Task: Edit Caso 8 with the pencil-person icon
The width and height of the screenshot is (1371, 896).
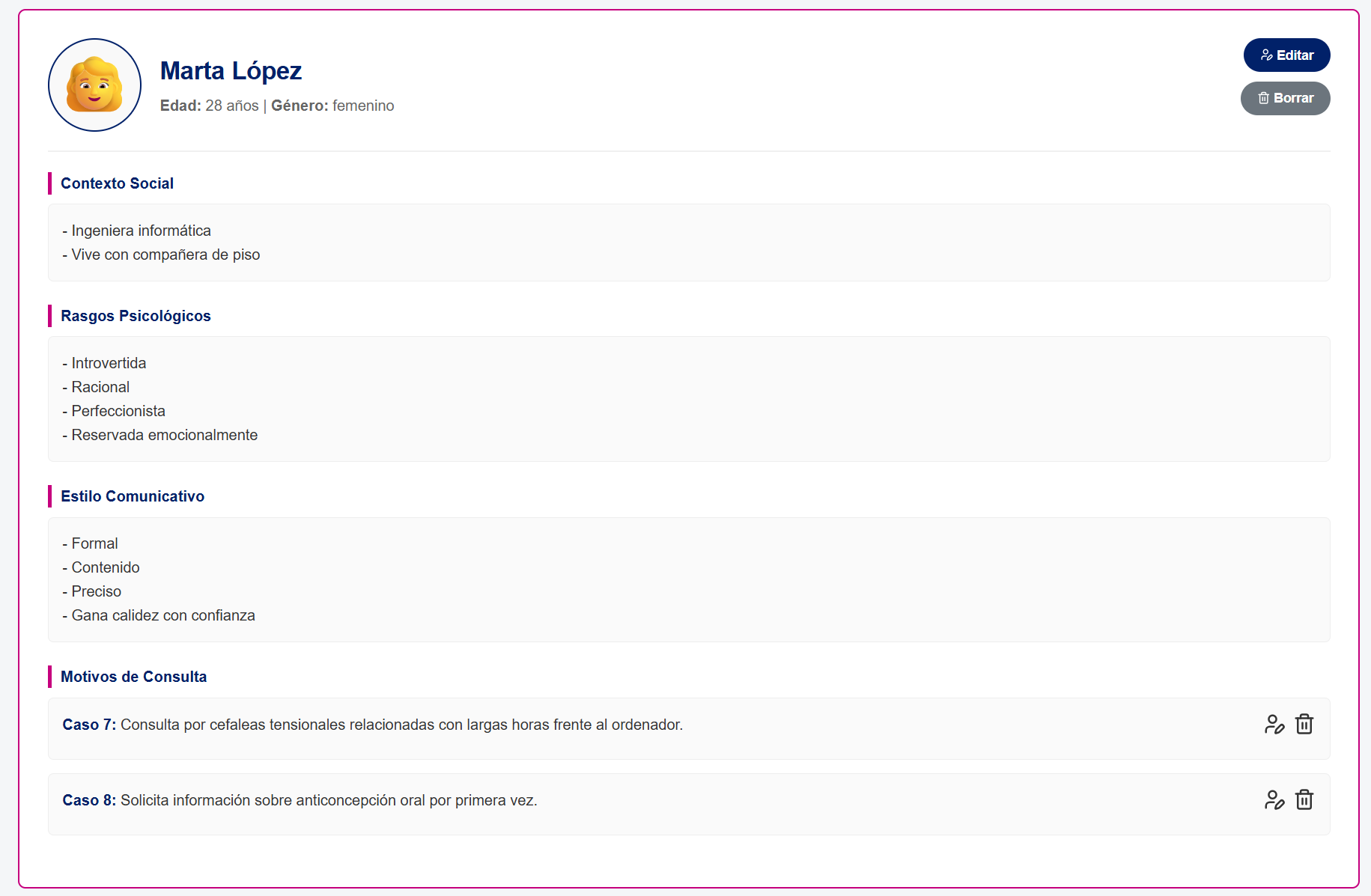Action: point(1274,800)
